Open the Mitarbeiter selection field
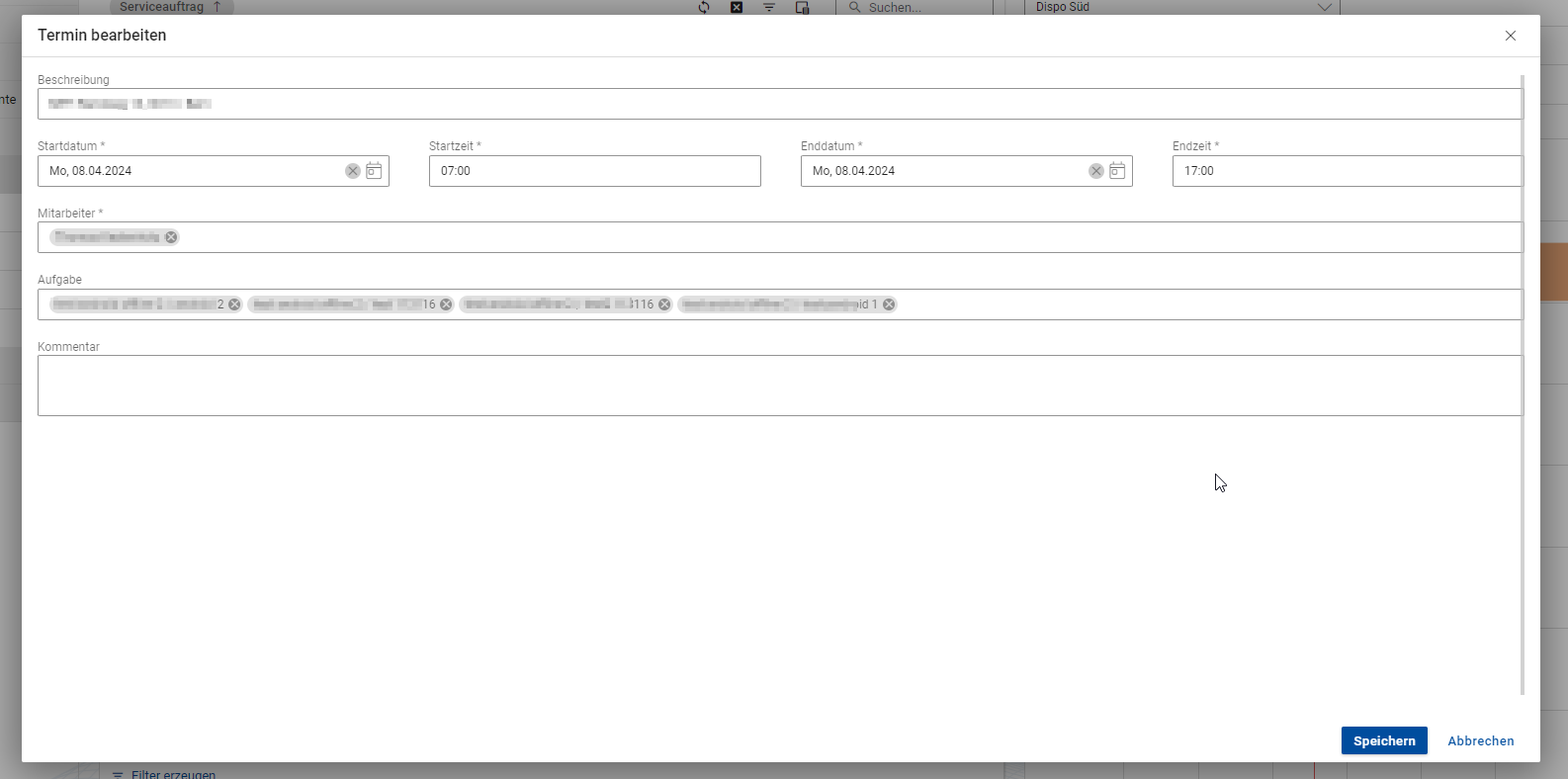Viewport: 1568px width, 779px height. coord(850,237)
